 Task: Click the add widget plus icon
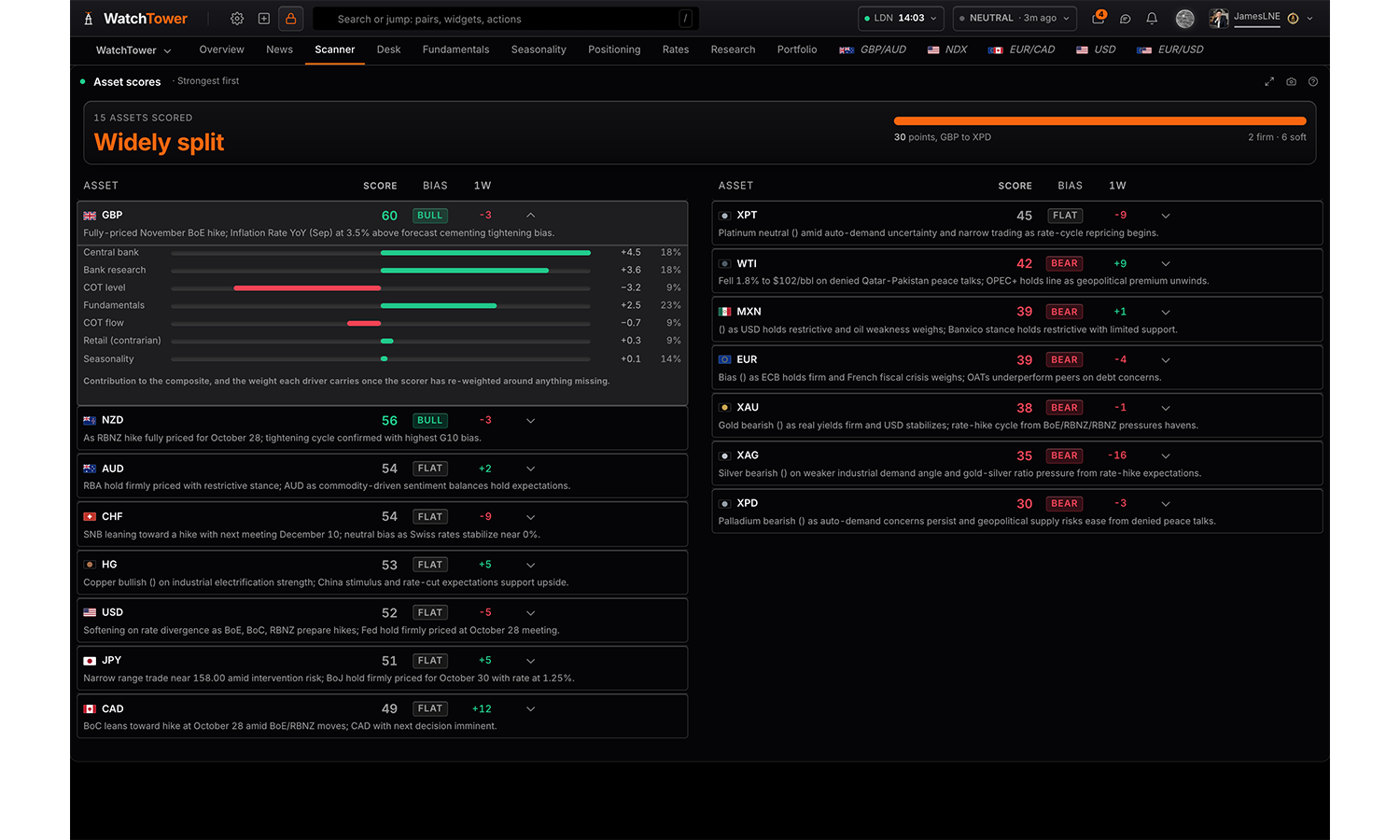264,19
